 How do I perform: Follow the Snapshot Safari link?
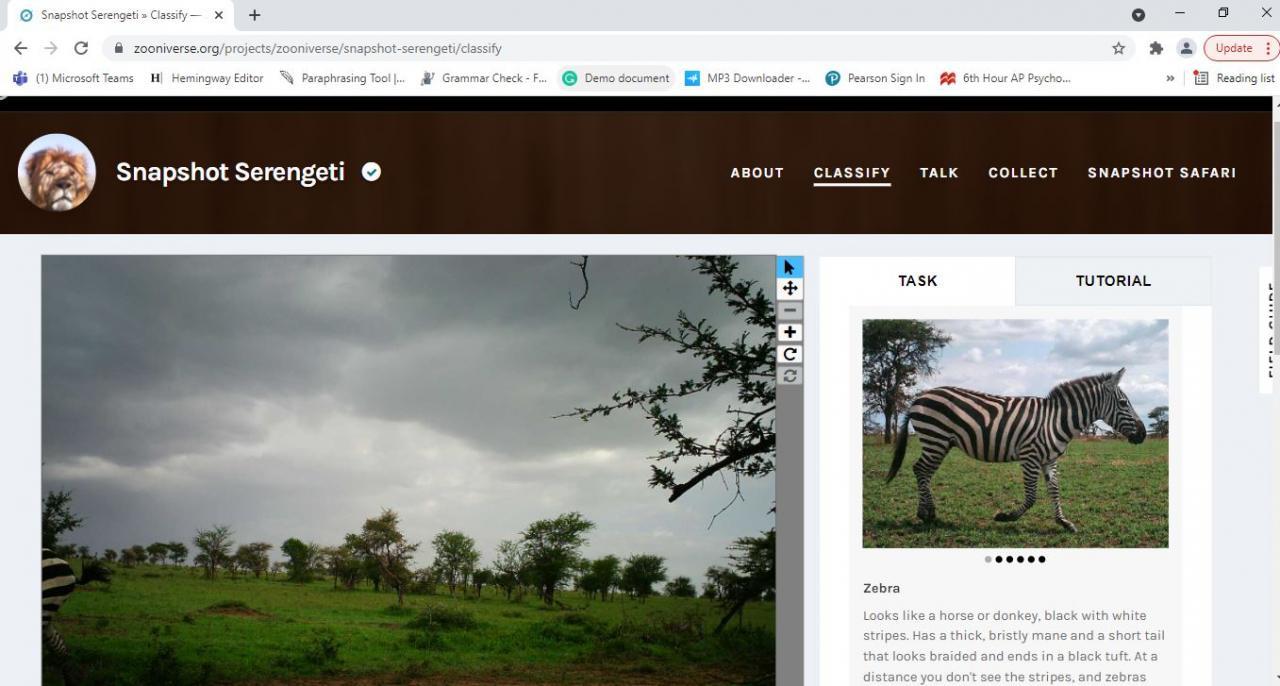(x=1162, y=173)
